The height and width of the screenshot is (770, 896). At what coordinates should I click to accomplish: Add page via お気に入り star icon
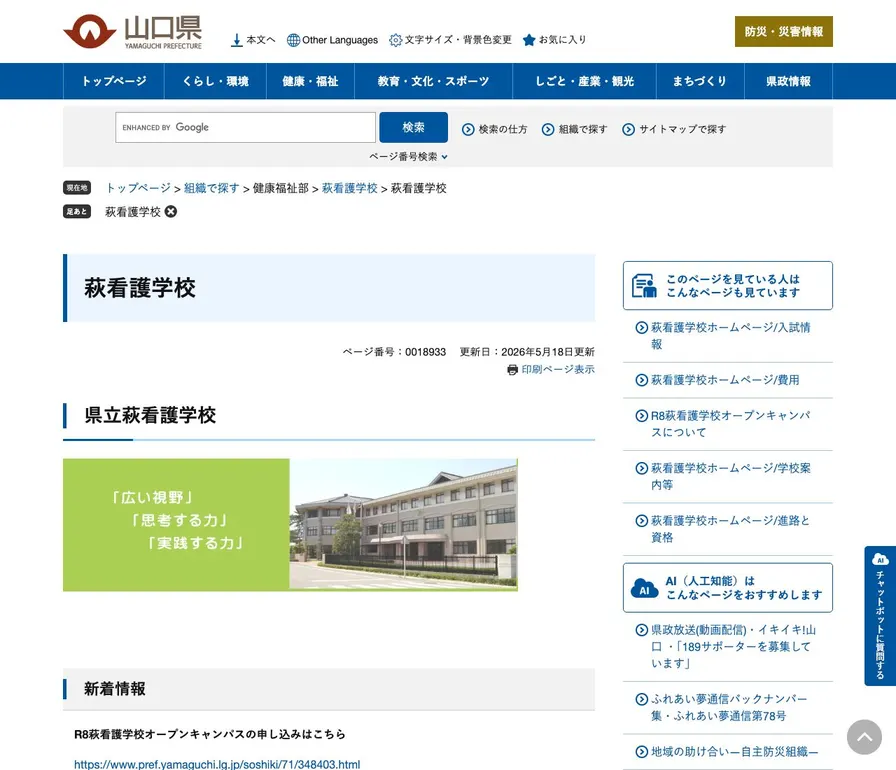554,40
